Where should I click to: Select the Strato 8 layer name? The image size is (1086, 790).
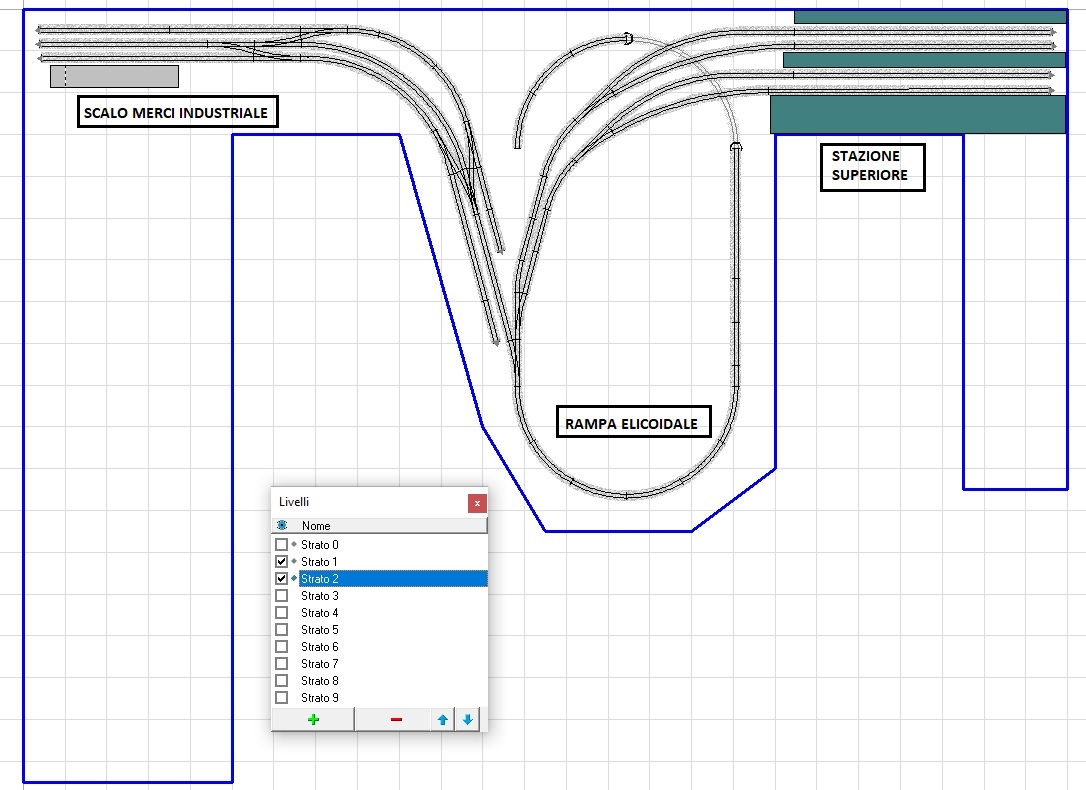tap(320, 681)
